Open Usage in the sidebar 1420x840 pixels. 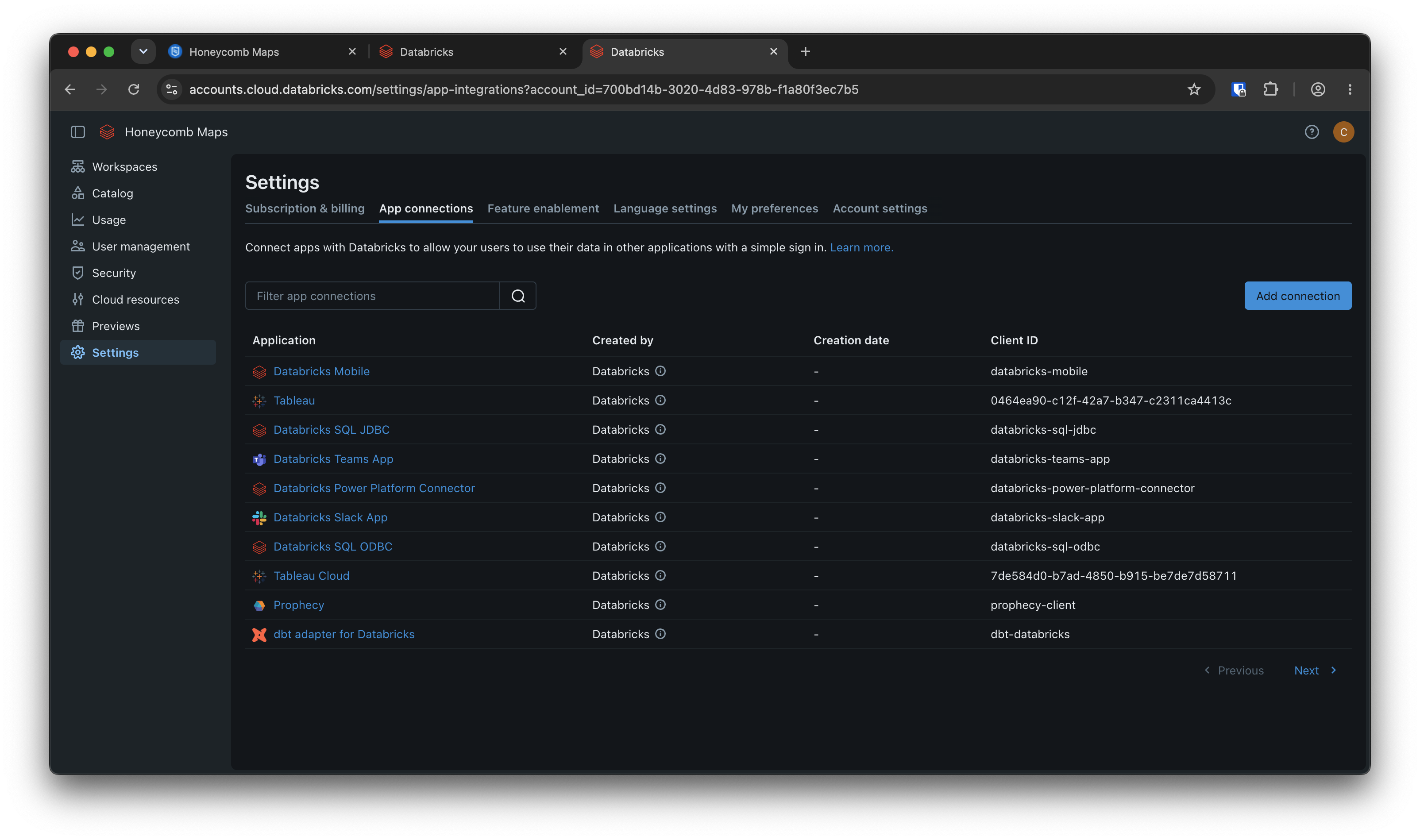coord(138,220)
